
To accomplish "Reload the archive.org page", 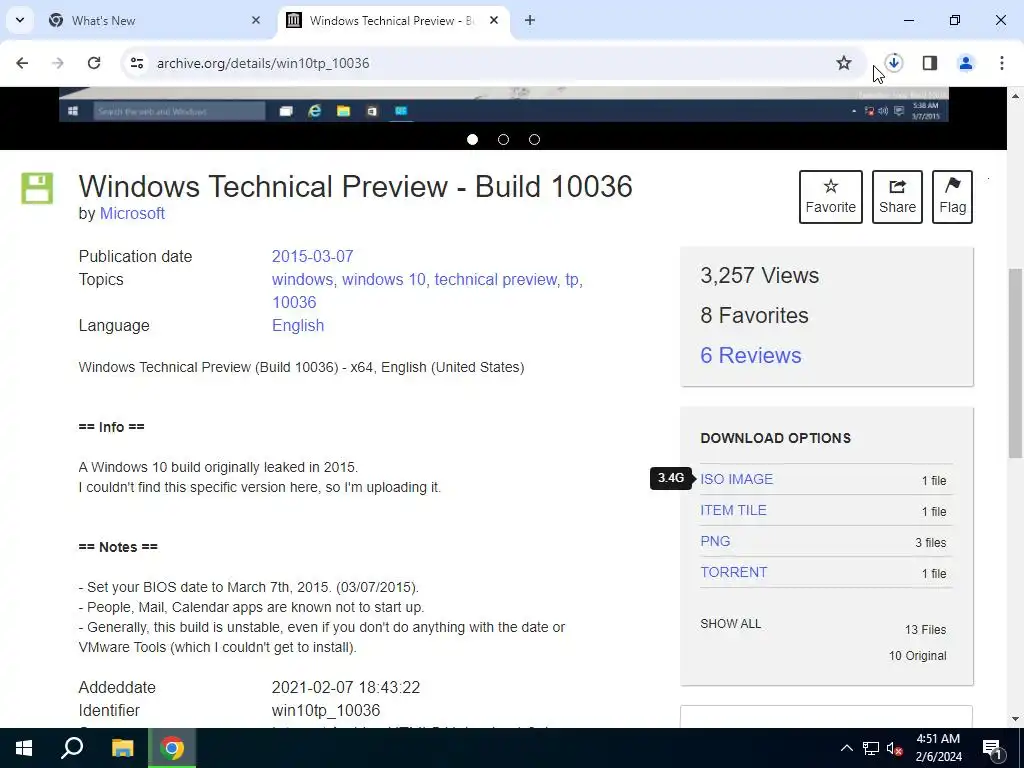I will (x=94, y=63).
